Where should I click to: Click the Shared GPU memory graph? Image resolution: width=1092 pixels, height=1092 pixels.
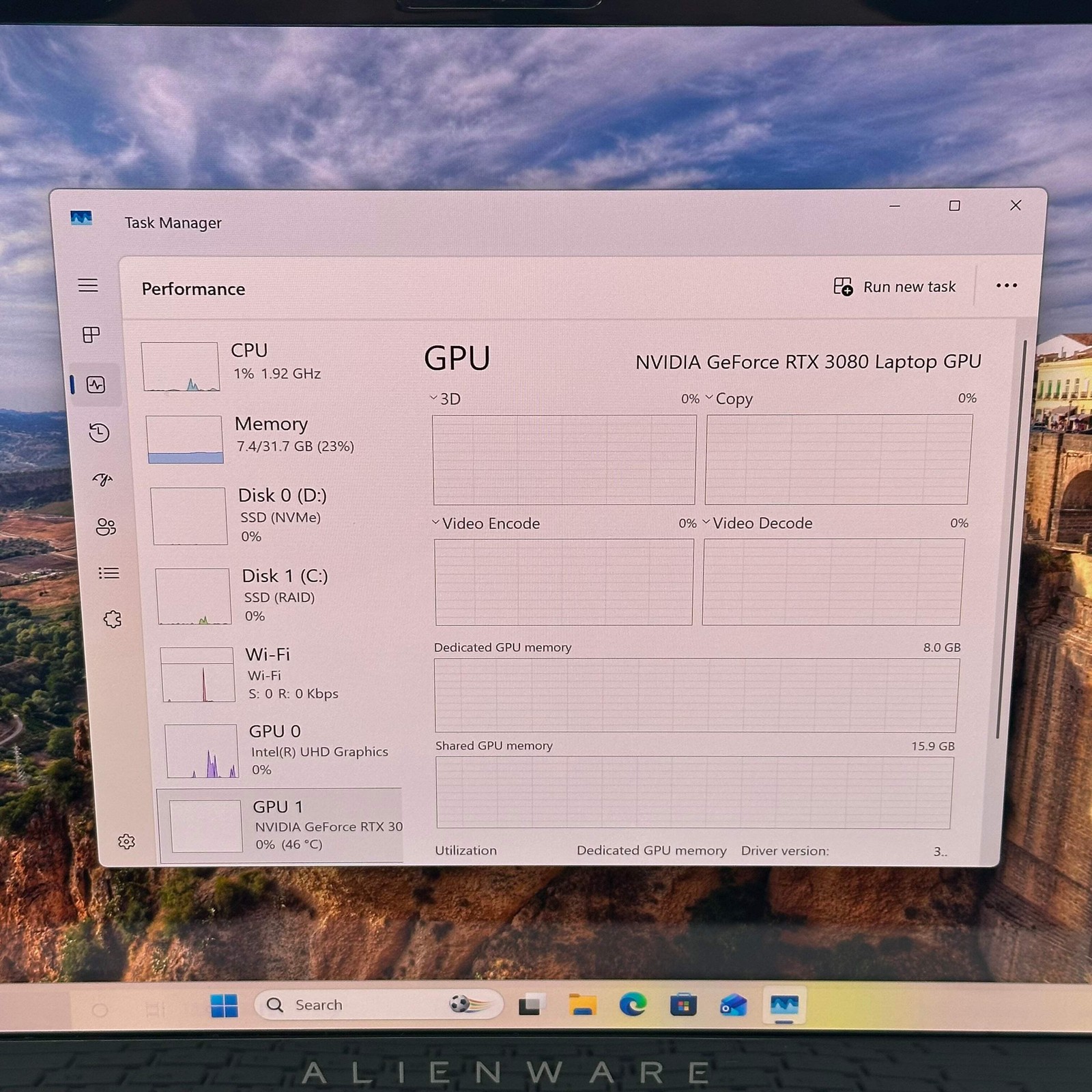pos(694,792)
